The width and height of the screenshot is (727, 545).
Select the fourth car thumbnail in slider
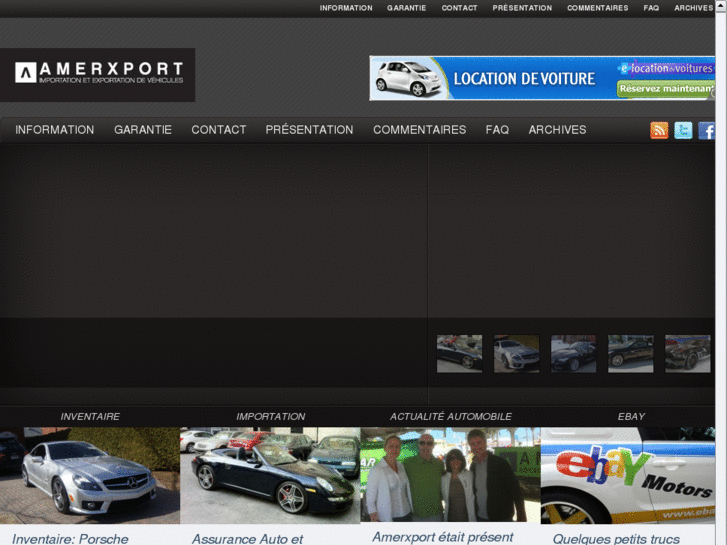(630, 354)
